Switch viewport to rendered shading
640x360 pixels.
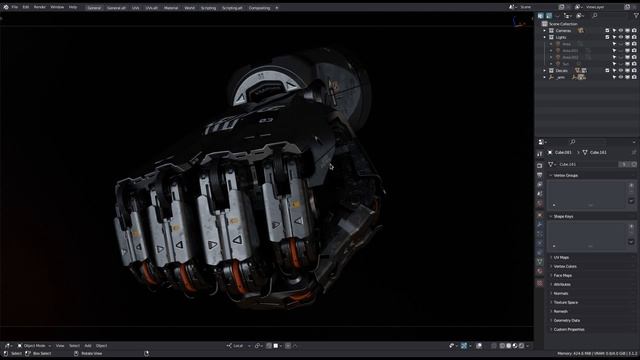pos(522,346)
